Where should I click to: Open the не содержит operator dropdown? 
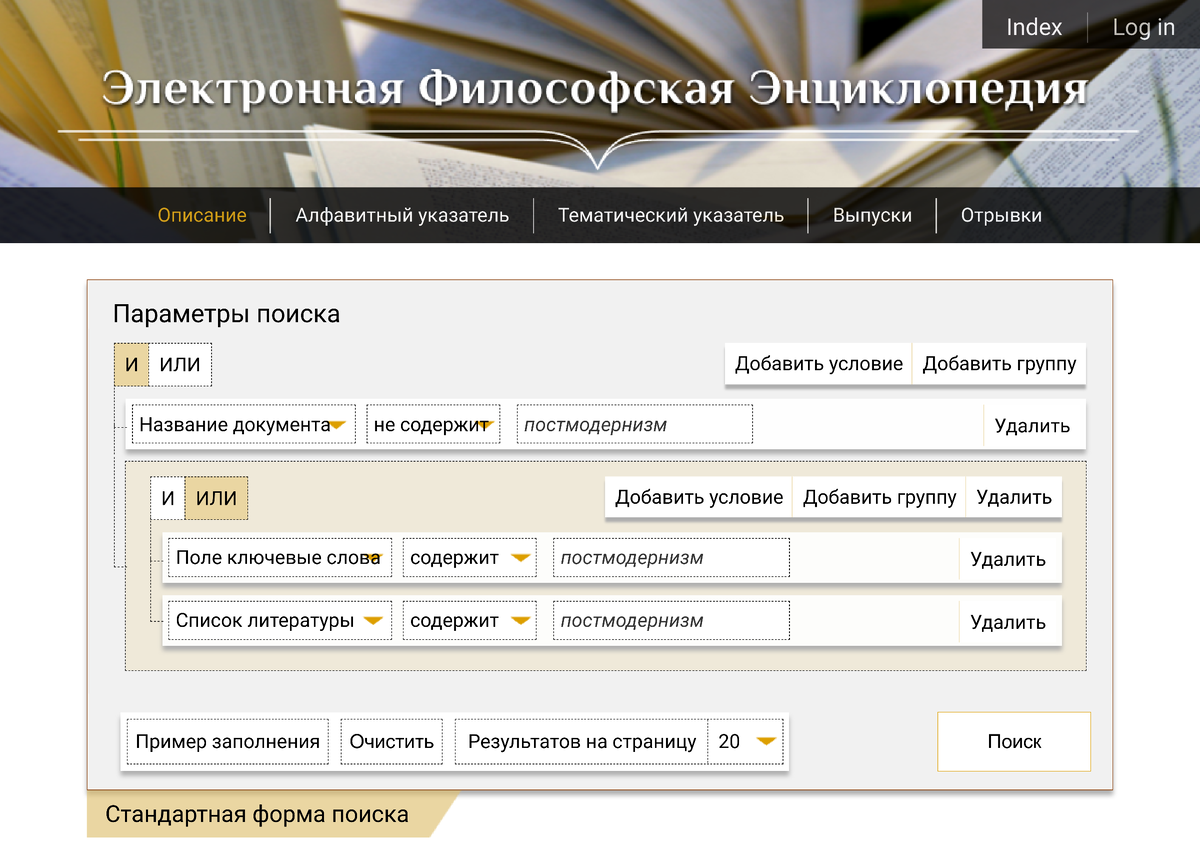433,425
